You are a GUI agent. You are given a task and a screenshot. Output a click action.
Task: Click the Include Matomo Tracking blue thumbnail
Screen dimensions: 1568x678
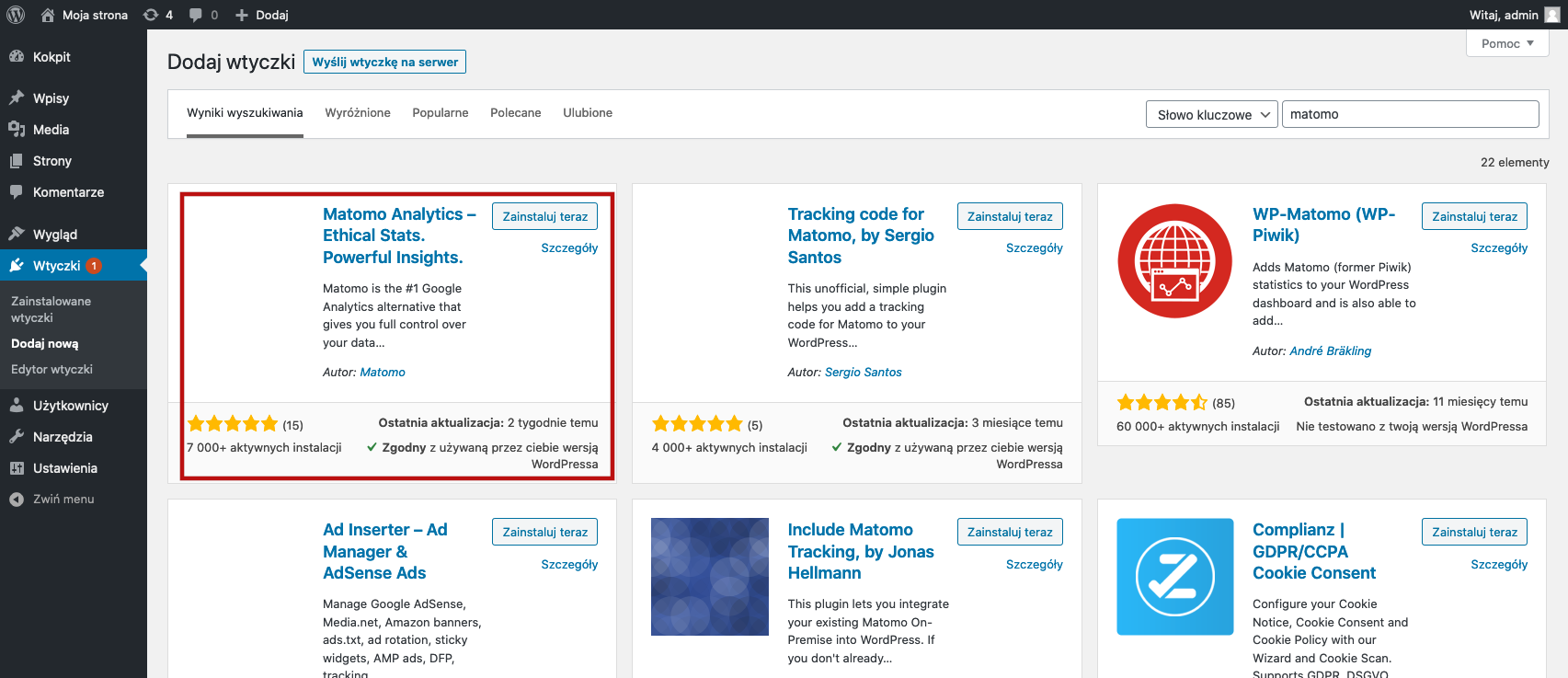(709, 577)
